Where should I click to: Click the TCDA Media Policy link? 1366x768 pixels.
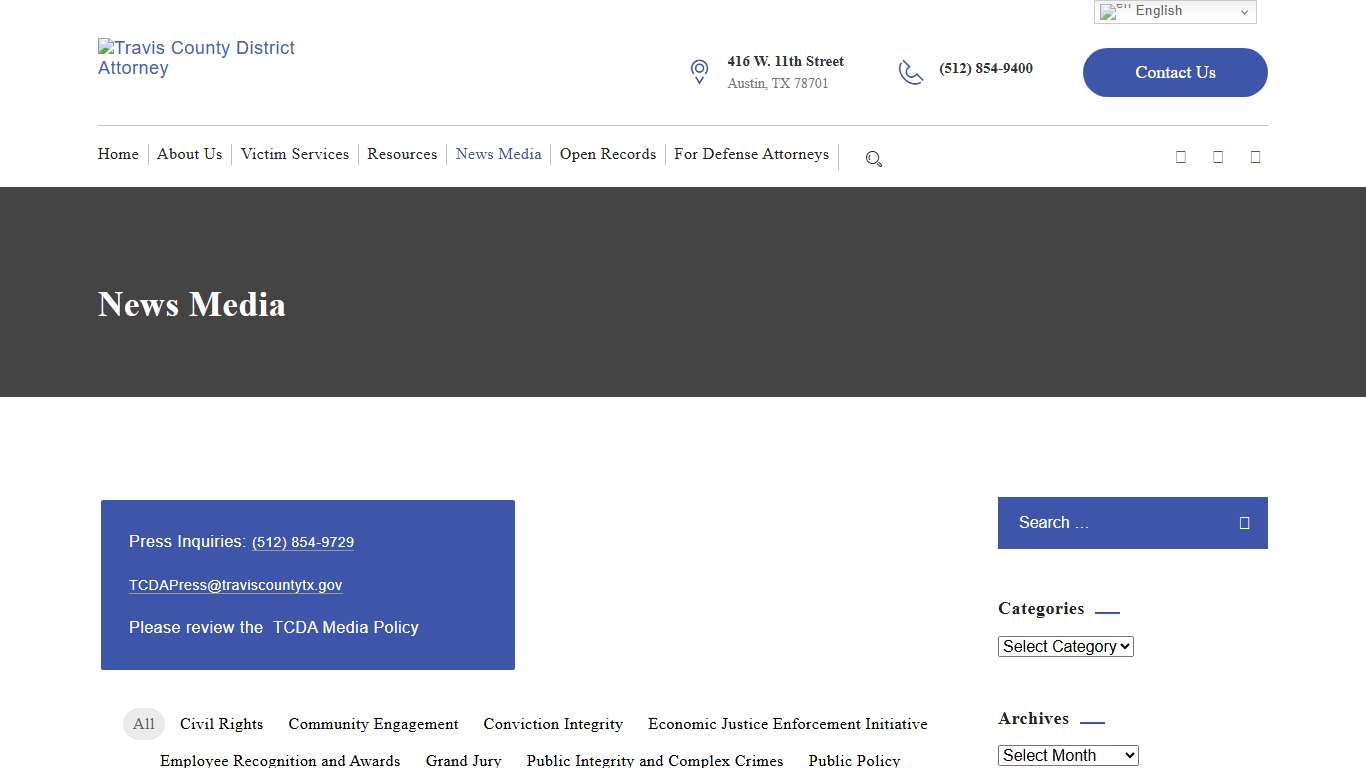coord(346,627)
